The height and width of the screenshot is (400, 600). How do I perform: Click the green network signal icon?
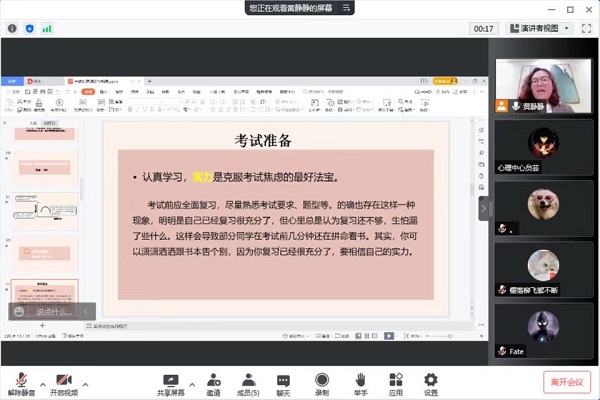[46, 29]
